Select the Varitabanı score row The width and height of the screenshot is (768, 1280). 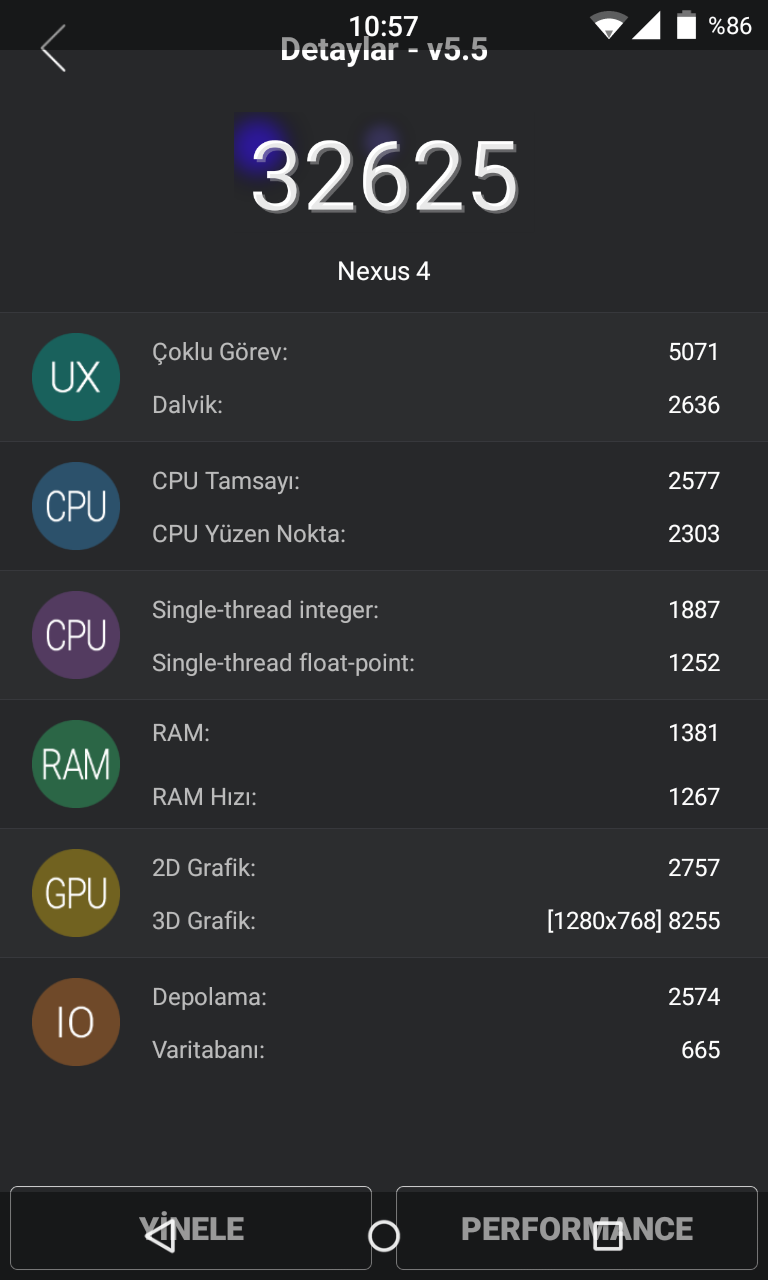click(x=436, y=1050)
